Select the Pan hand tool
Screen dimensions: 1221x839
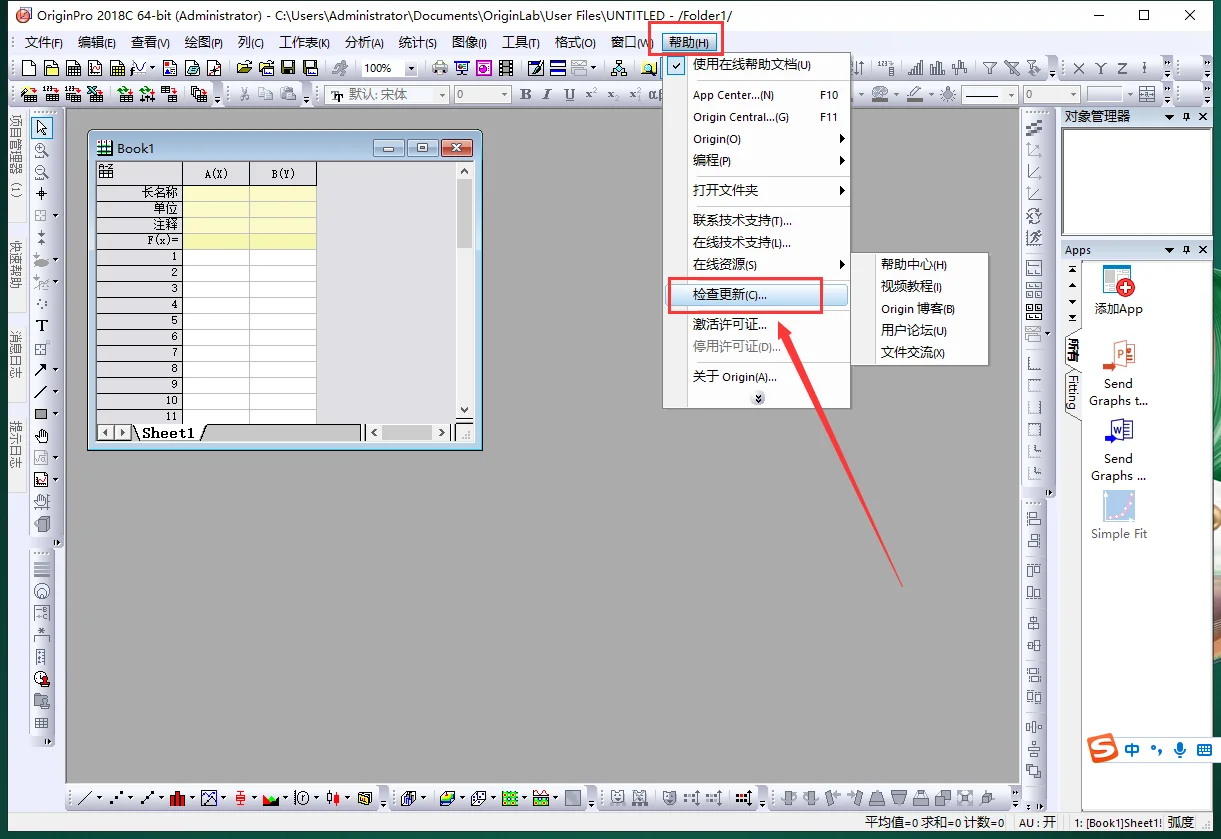tap(42, 436)
